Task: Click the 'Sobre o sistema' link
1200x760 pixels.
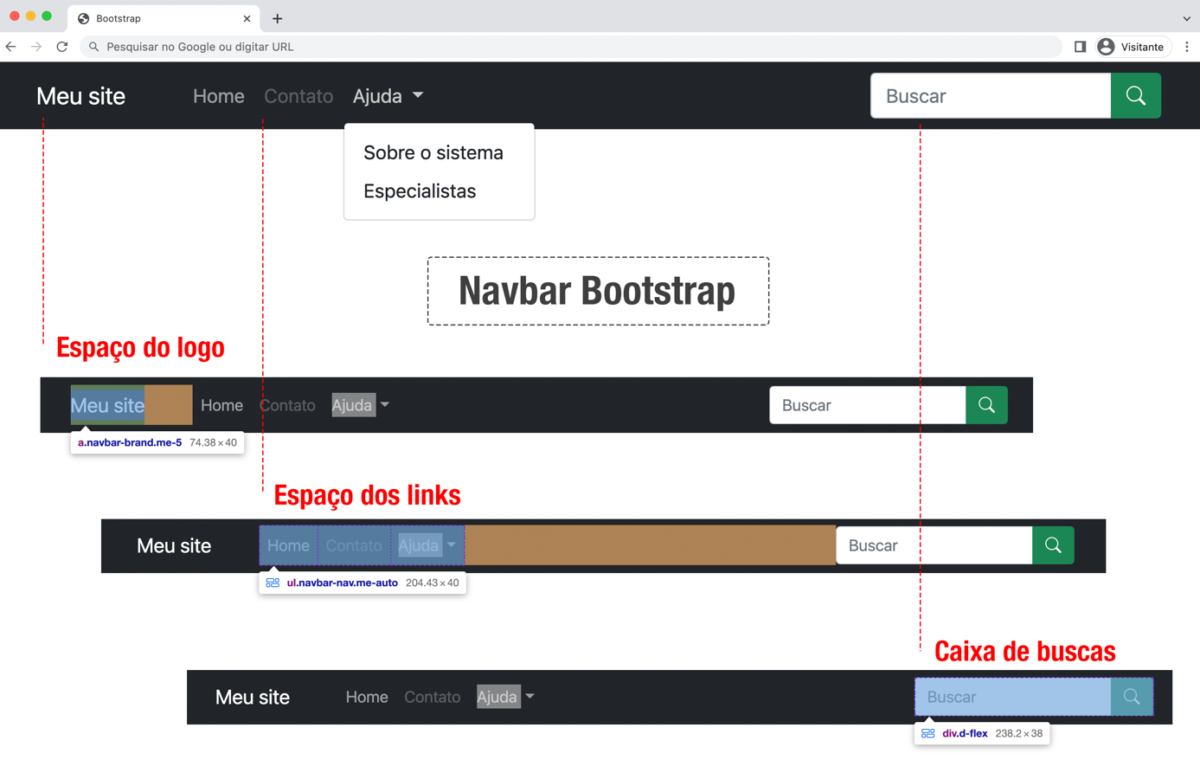Action: tap(434, 153)
